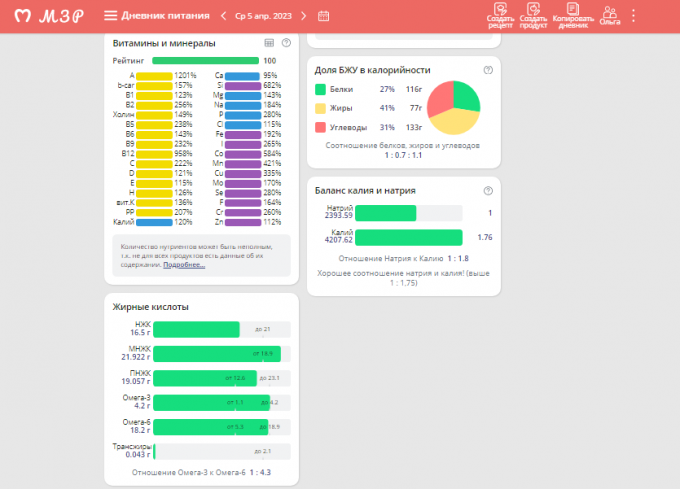Open the calendar date picker
This screenshot has height=489, width=680.
tap(323, 16)
